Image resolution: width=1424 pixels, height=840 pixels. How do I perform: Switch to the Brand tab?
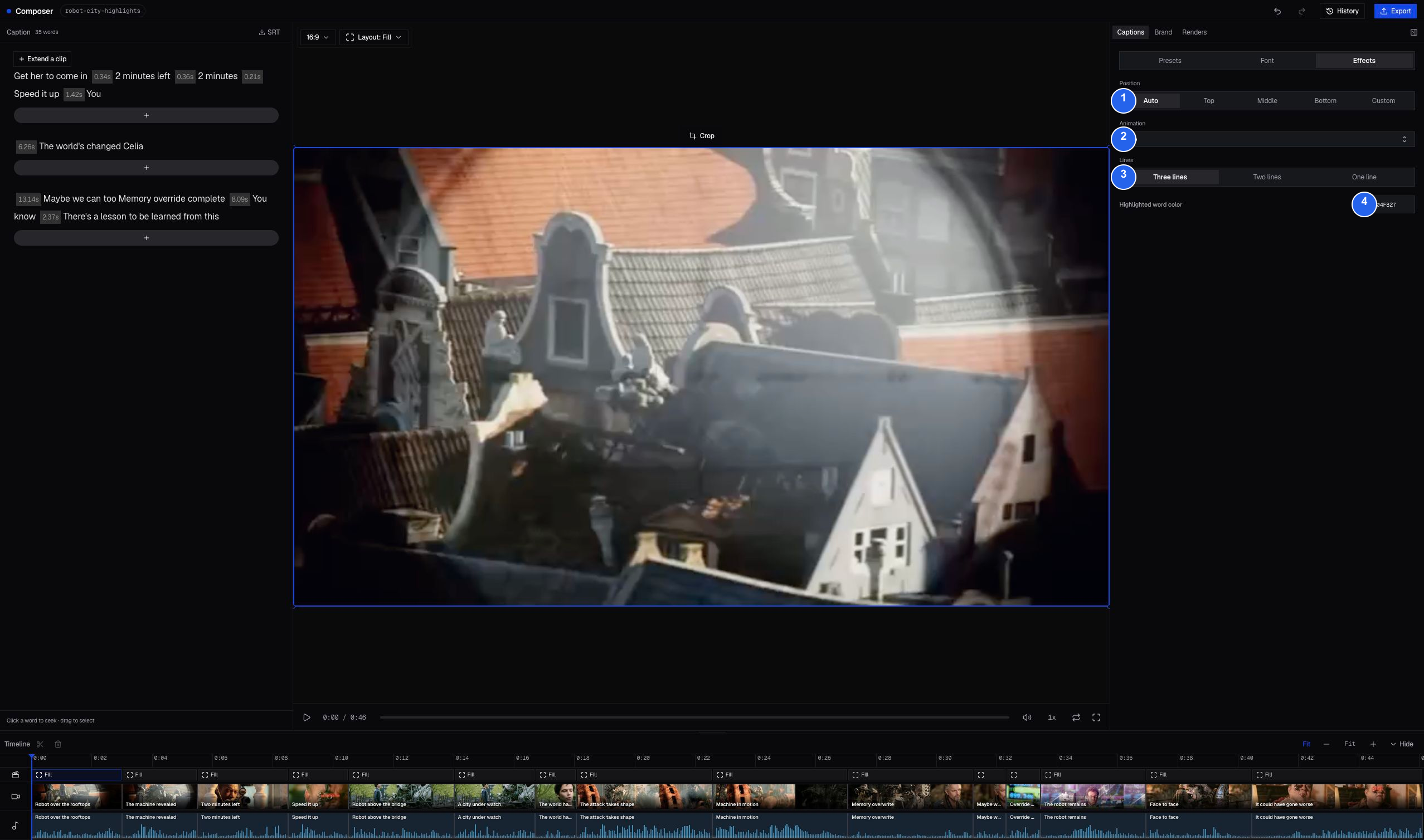click(1163, 32)
